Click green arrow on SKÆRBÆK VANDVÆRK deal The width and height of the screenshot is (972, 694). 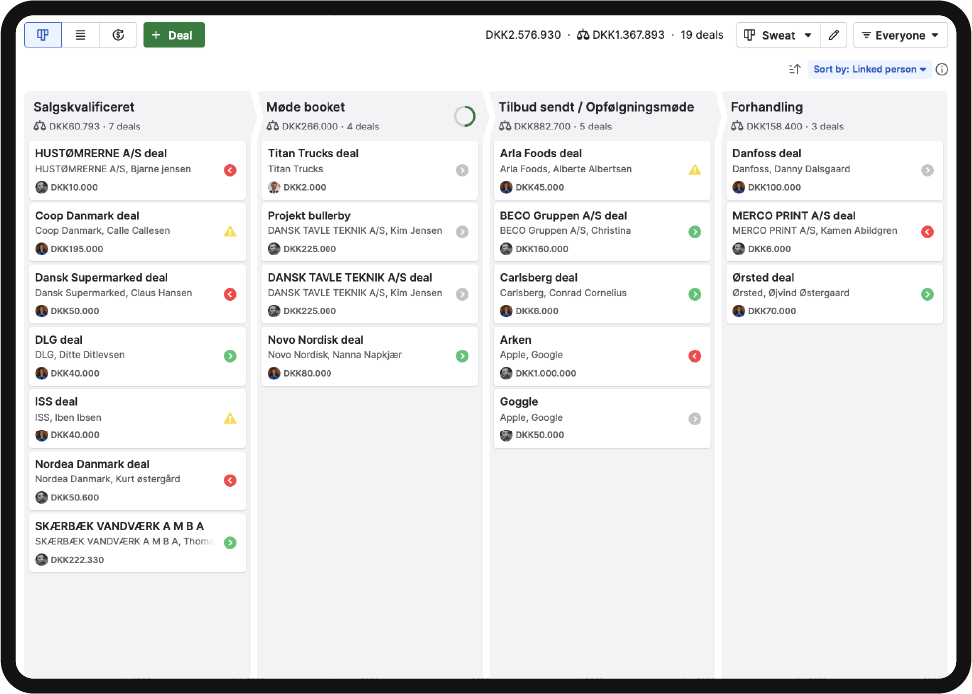(x=230, y=543)
